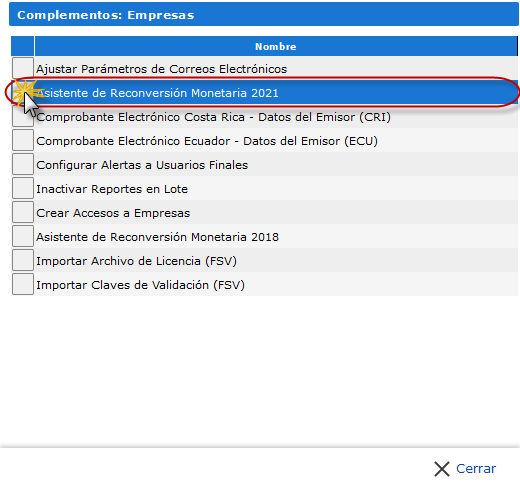520x489 pixels.
Task: Click the Nombre column header
Action: tap(276, 46)
